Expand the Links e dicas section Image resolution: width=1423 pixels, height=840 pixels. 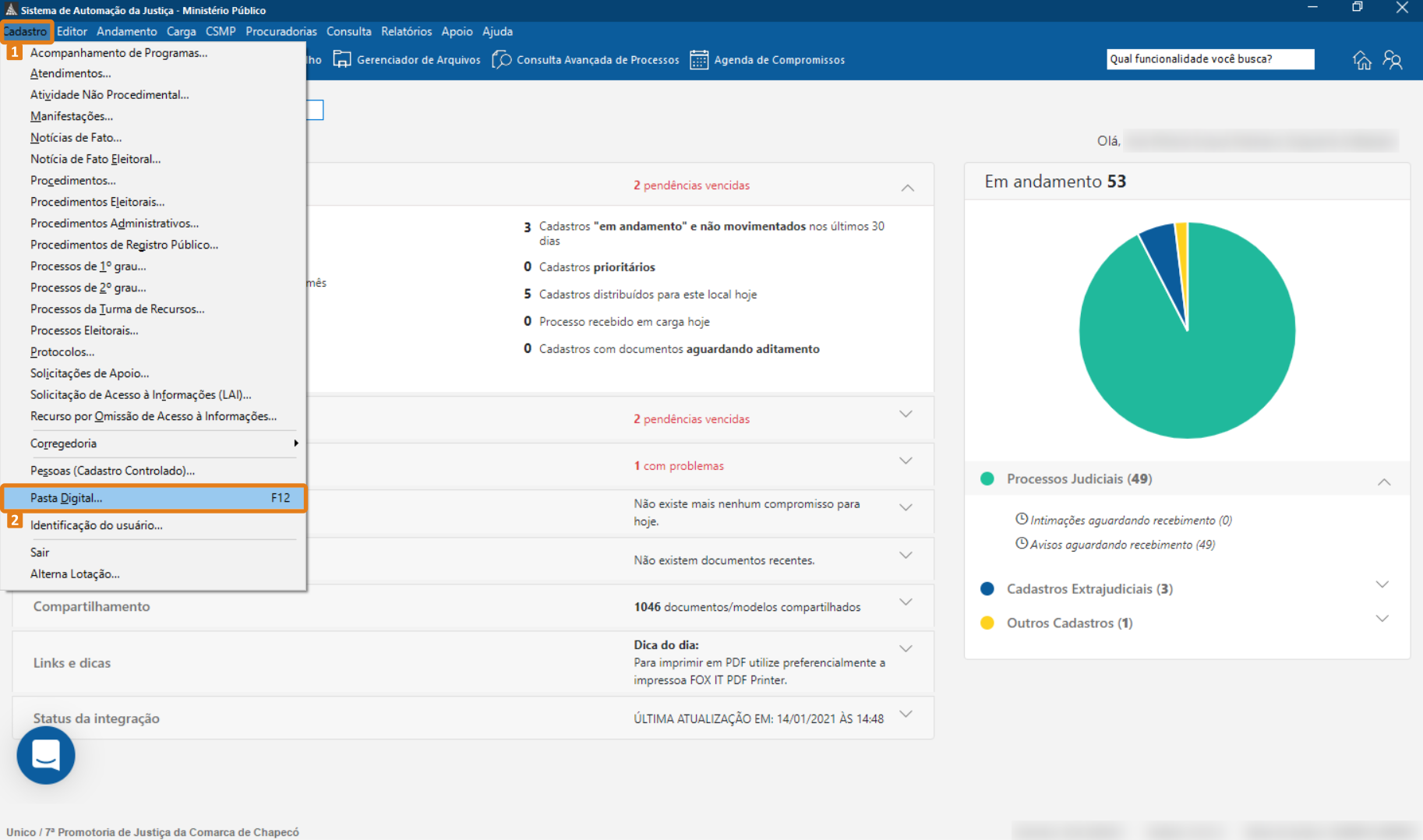(906, 649)
